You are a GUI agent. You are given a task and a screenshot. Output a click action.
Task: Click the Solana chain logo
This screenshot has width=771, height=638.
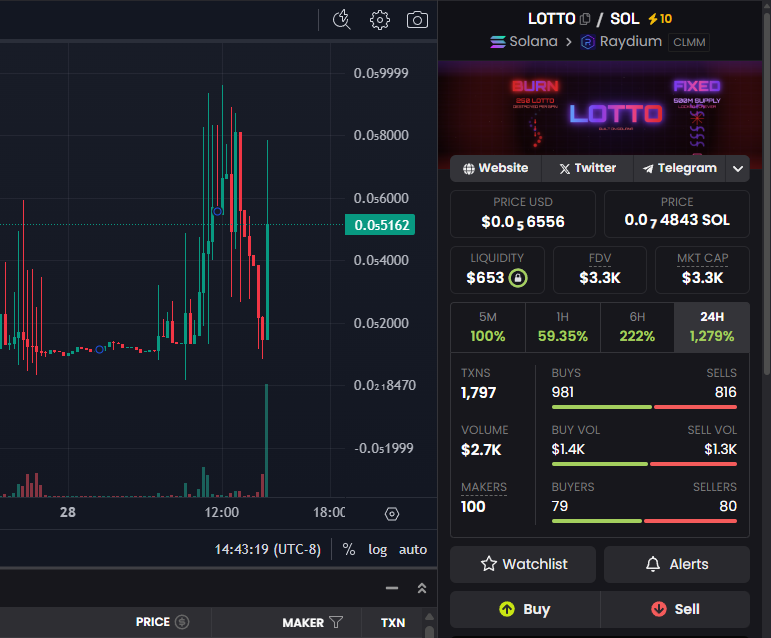498,42
